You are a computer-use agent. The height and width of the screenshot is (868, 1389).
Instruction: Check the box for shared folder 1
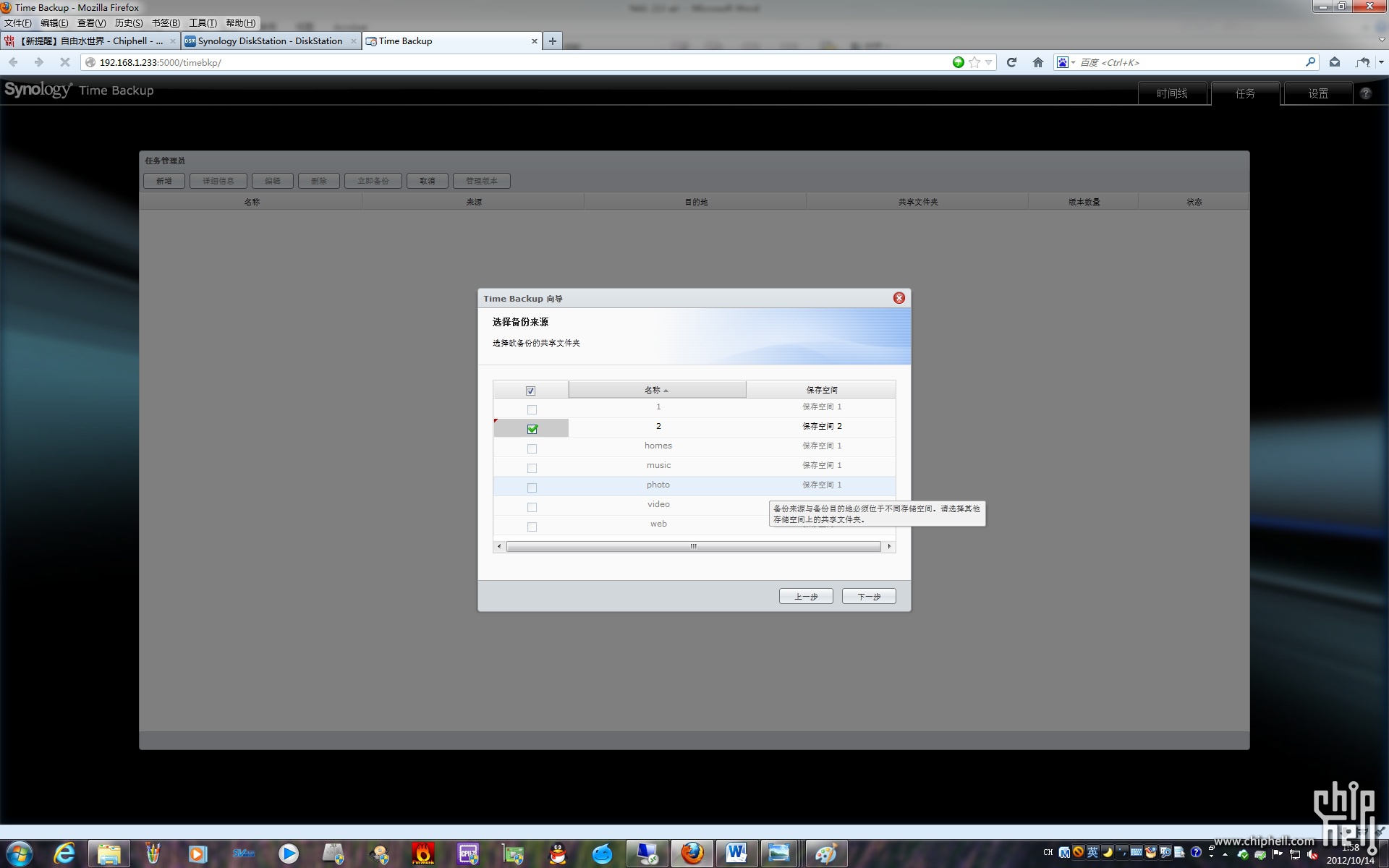tap(532, 409)
